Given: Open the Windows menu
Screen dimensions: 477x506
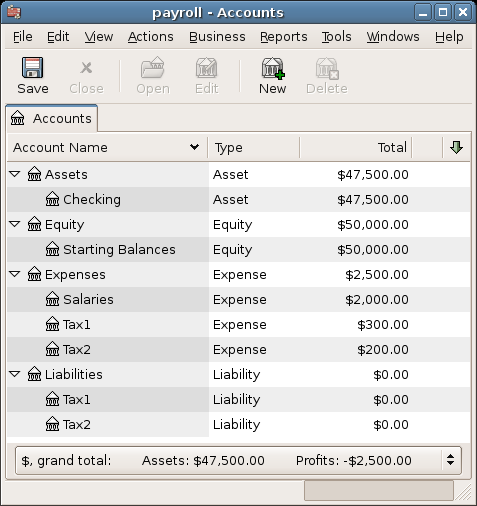Looking at the screenshot, I should [x=393, y=37].
